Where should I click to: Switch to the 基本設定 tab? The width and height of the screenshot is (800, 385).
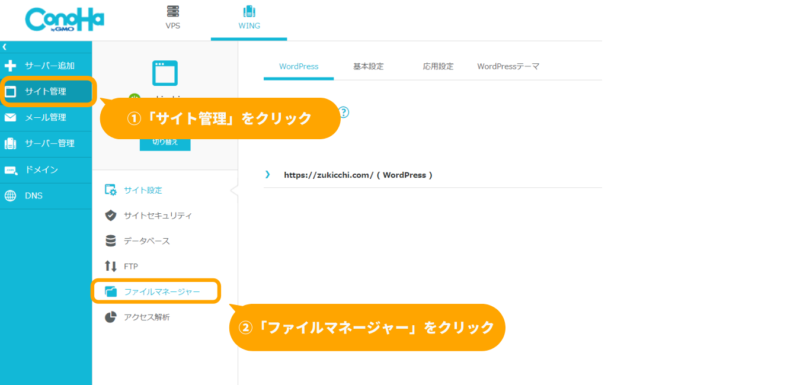(x=368, y=66)
